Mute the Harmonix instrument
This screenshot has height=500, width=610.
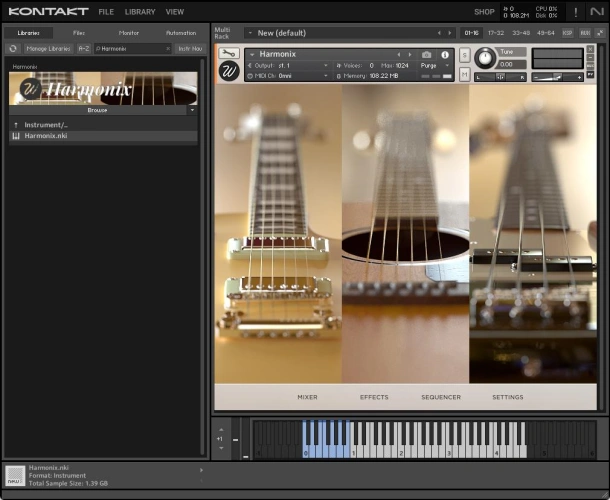click(x=465, y=74)
